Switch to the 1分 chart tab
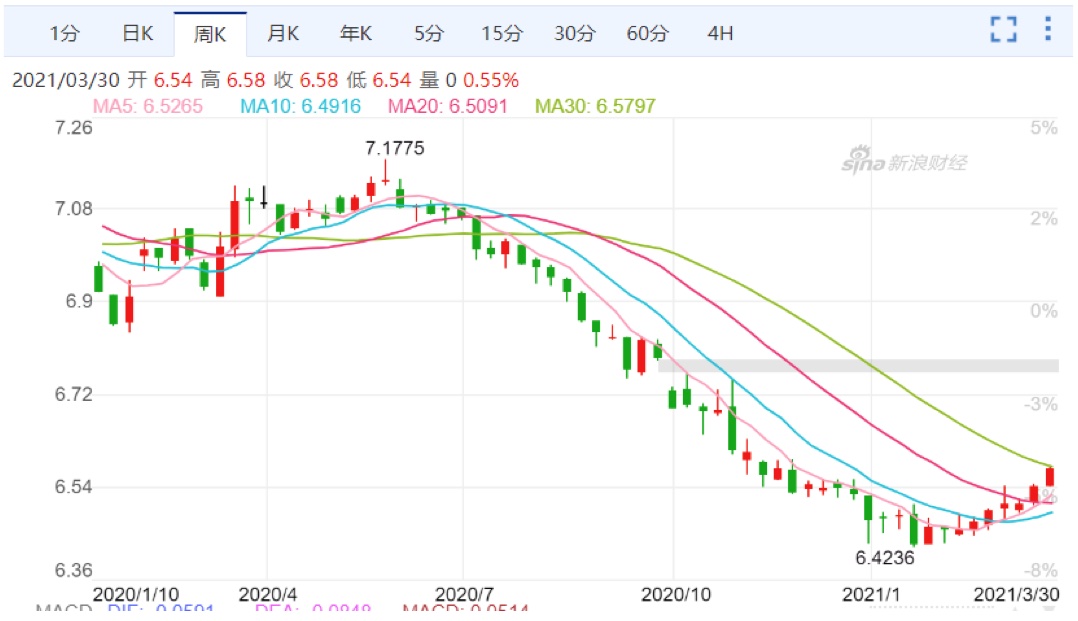 [64, 34]
